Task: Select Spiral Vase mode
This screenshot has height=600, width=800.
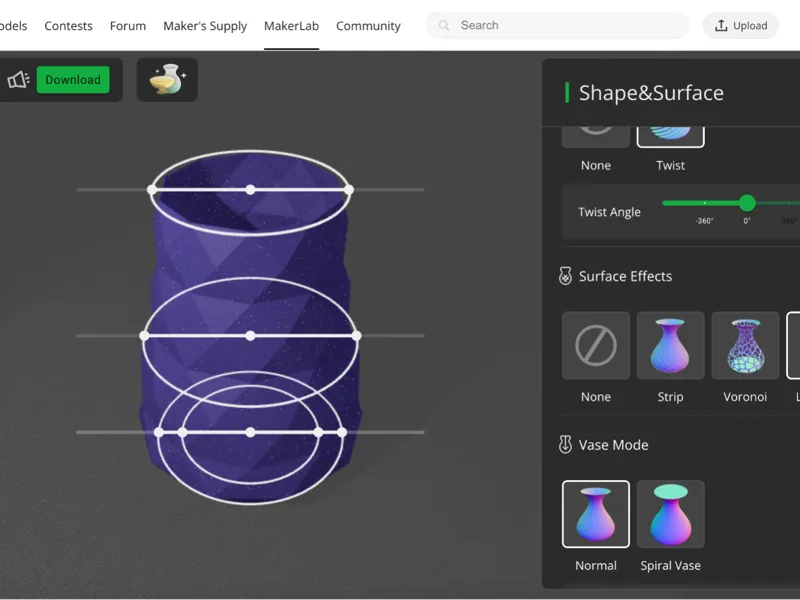Action: [x=670, y=514]
